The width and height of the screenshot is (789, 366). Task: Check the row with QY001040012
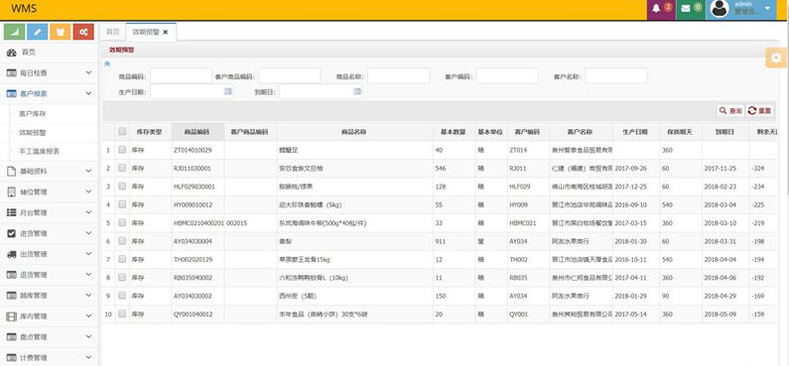click(122, 314)
